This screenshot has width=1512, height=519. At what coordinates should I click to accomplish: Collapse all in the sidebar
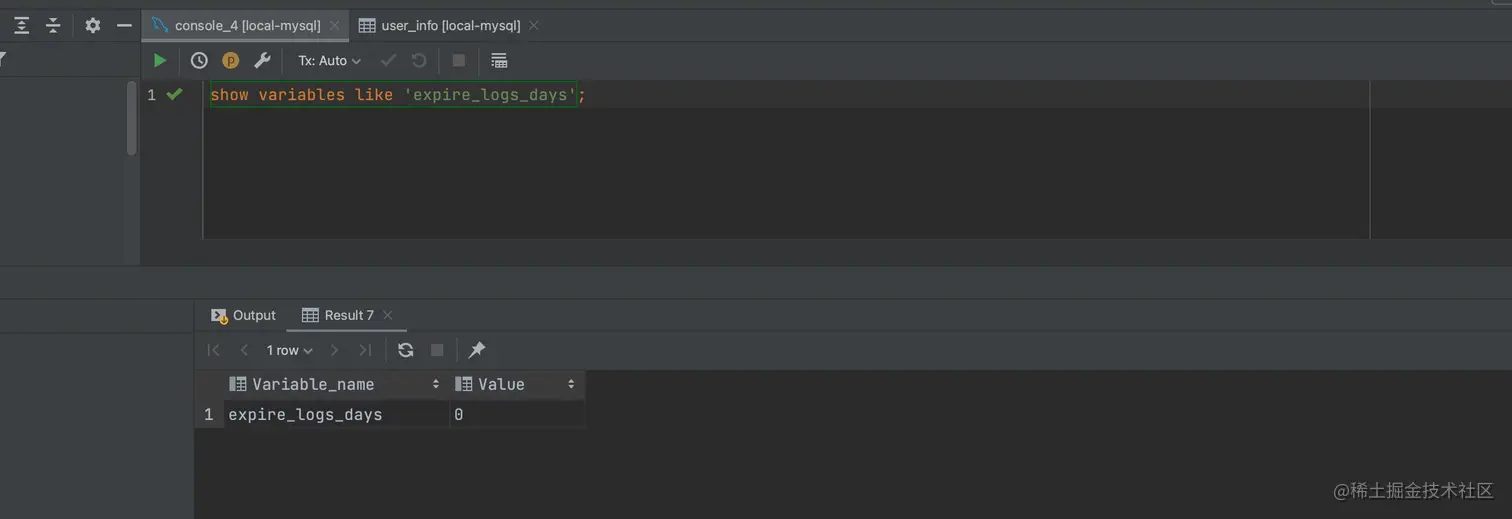pos(53,25)
